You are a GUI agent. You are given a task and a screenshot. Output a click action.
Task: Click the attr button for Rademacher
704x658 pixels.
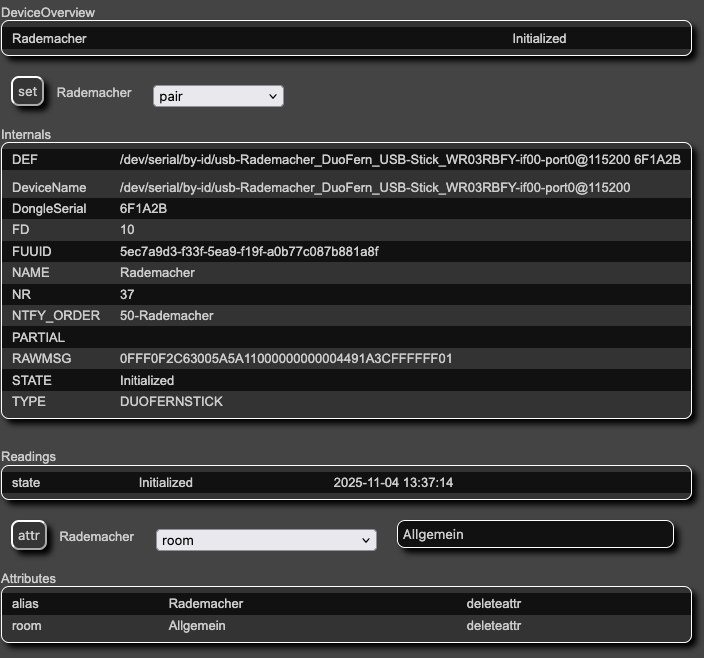coord(29,535)
